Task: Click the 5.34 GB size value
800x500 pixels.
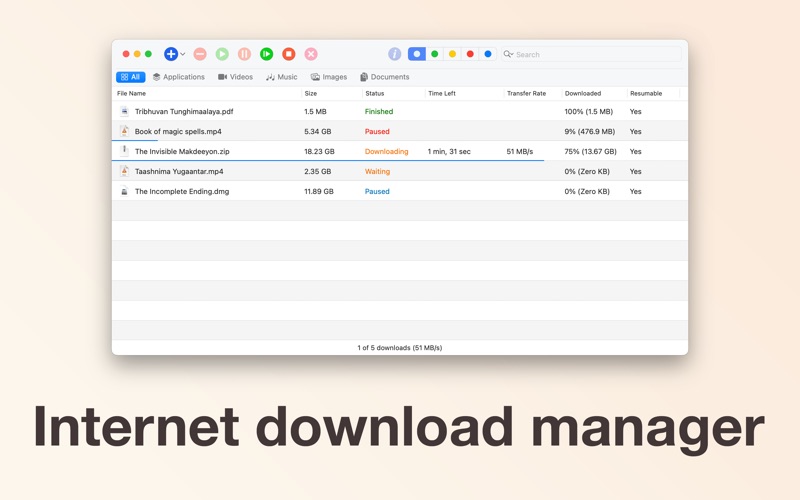Action: click(317, 131)
